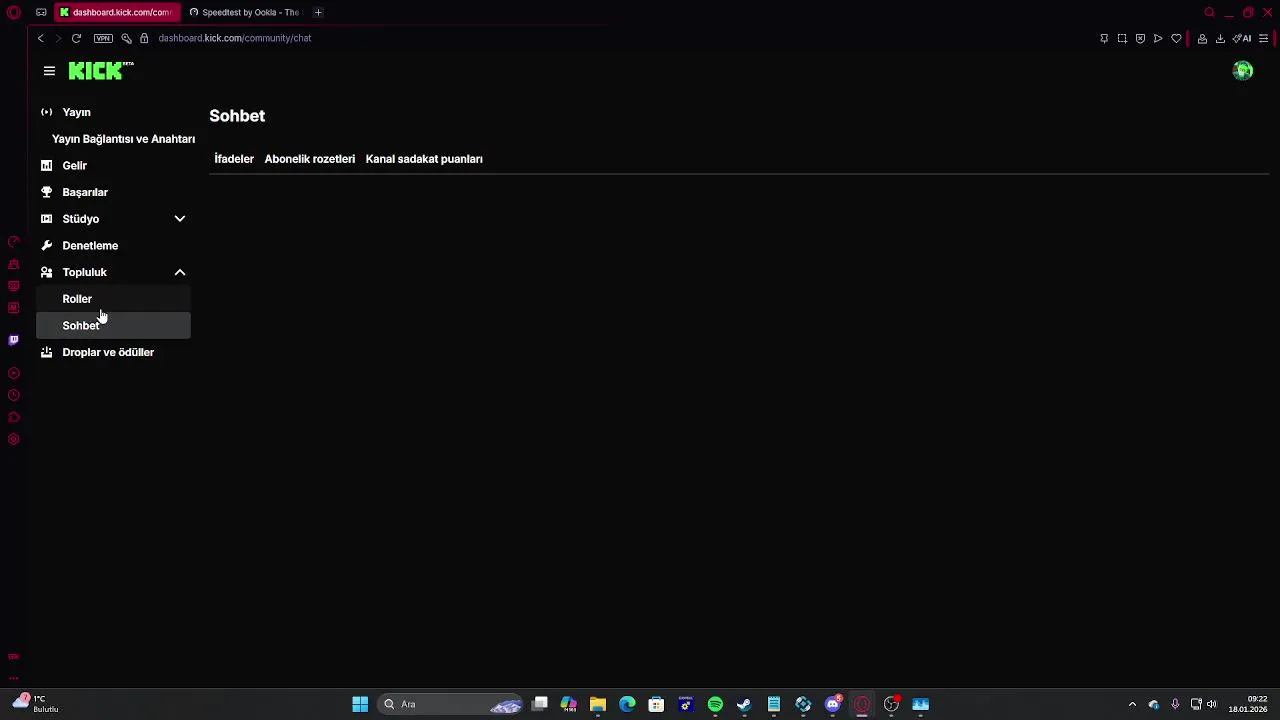Launch Microsoft Edge from the taskbar
The image size is (1280, 720).
pyautogui.click(x=627, y=704)
